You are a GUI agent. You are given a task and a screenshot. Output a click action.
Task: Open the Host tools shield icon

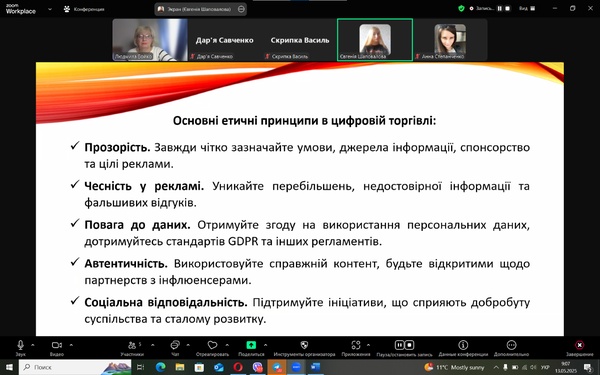pos(304,345)
